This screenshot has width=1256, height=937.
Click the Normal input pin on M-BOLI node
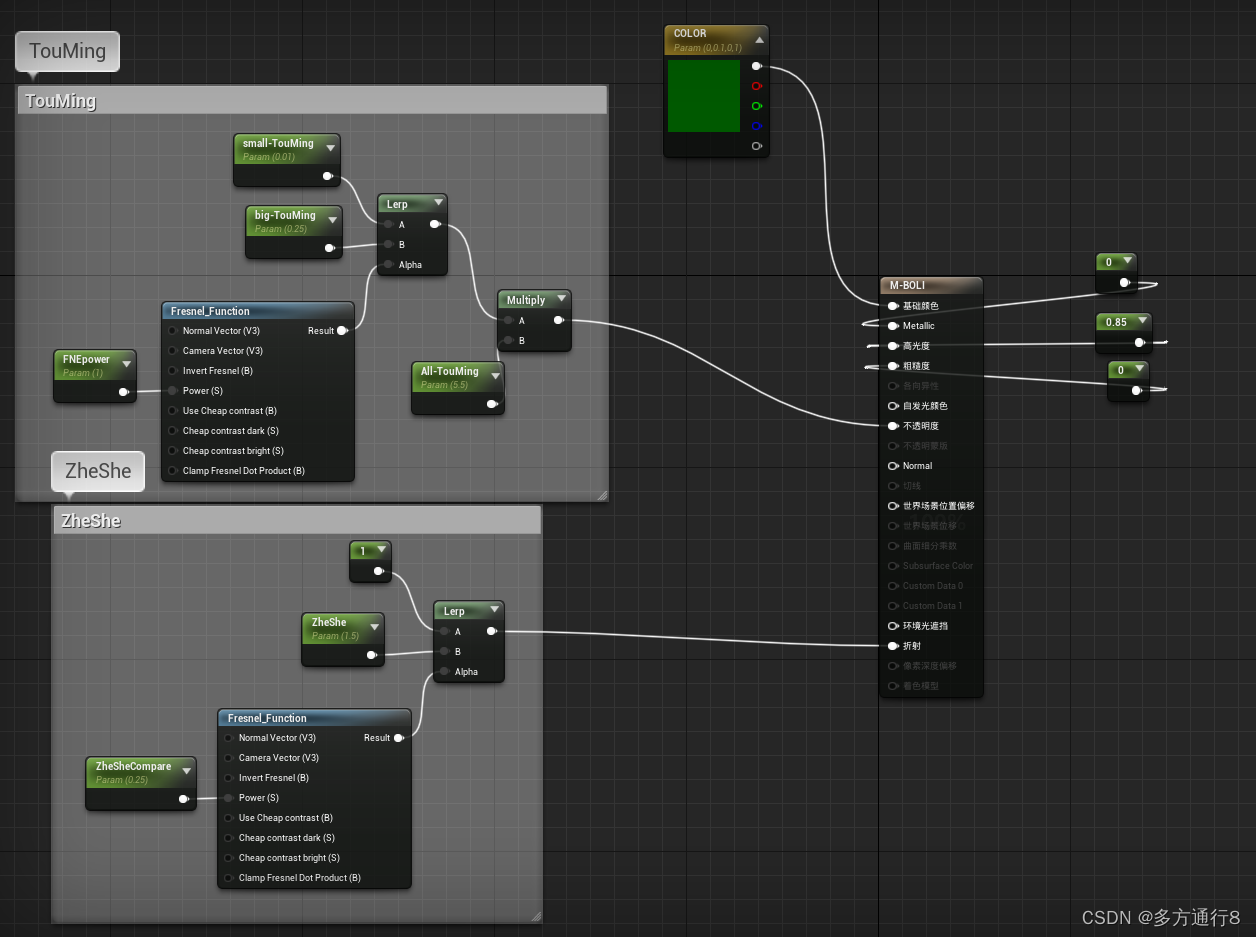tap(893, 465)
